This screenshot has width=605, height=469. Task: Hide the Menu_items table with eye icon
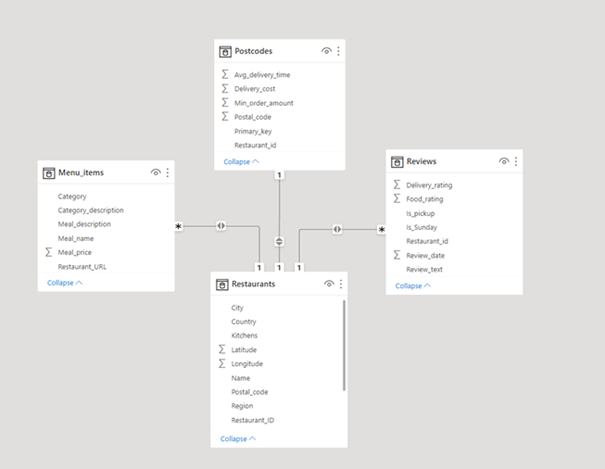point(155,173)
